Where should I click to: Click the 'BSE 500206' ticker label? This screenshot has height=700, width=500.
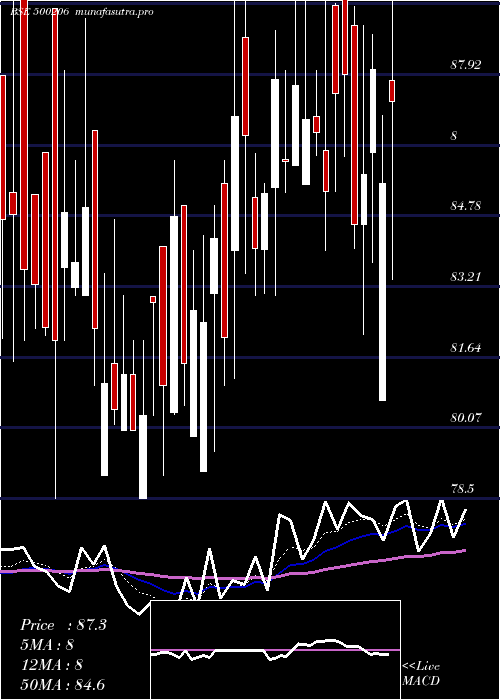pos(39,12)
